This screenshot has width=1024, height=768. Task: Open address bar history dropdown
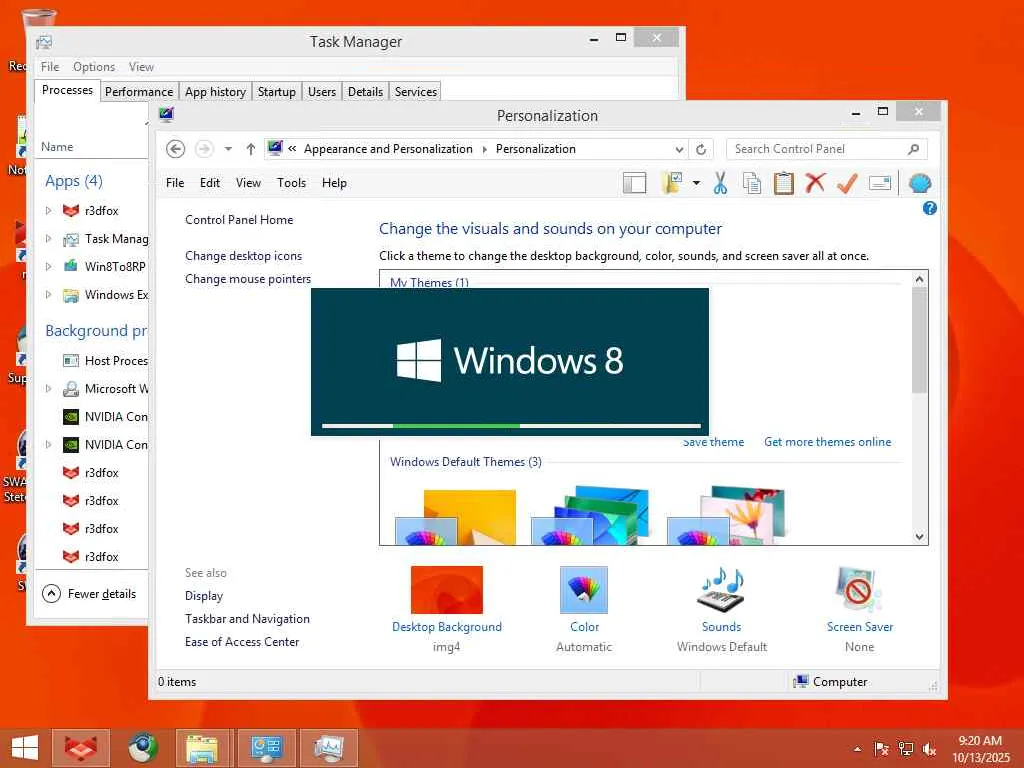[679, 149]
